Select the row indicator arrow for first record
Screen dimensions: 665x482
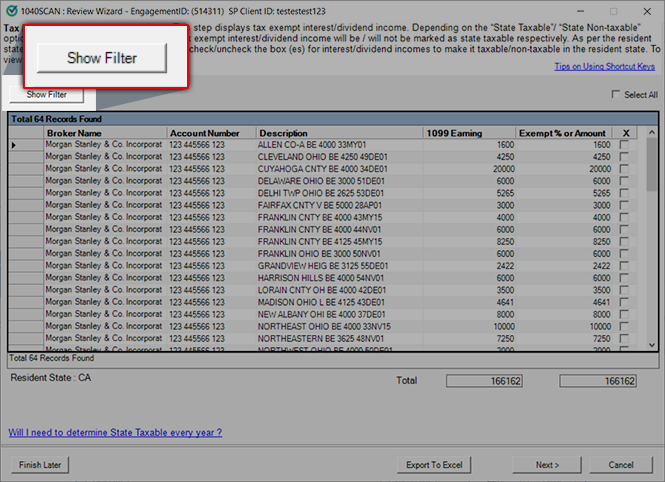point(14,146)
